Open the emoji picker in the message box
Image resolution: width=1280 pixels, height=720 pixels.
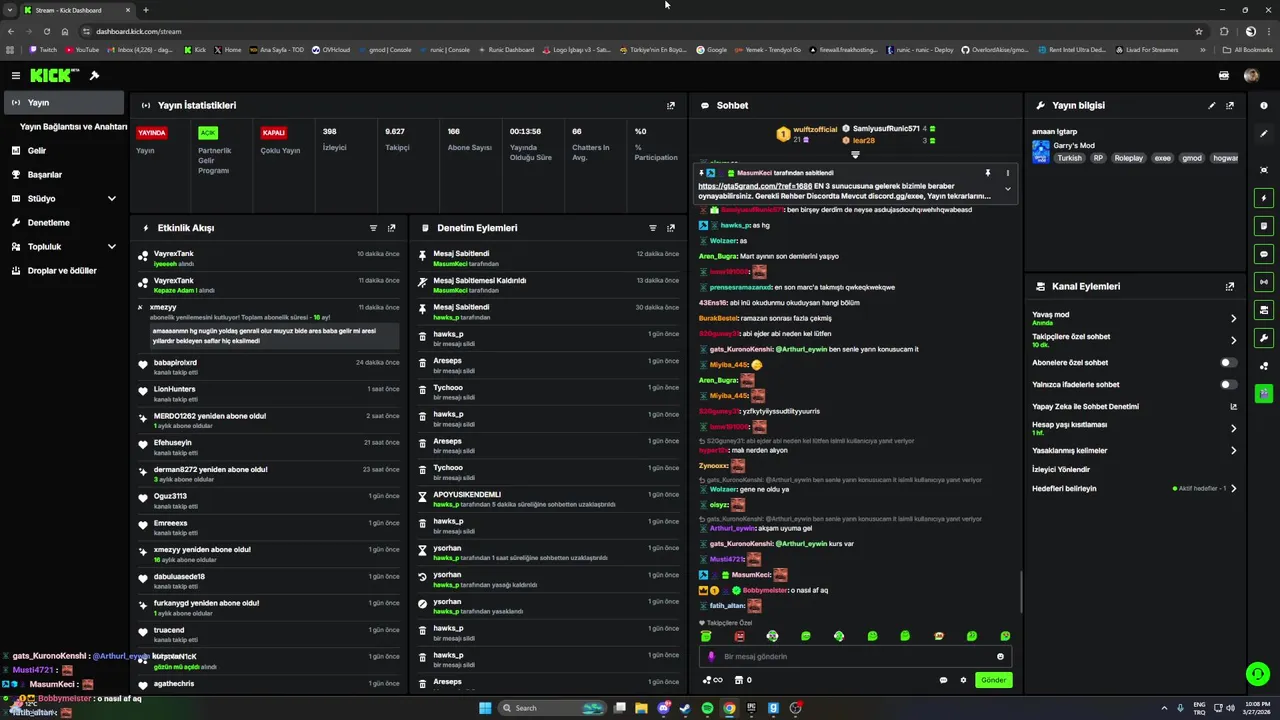[1000, 657]
